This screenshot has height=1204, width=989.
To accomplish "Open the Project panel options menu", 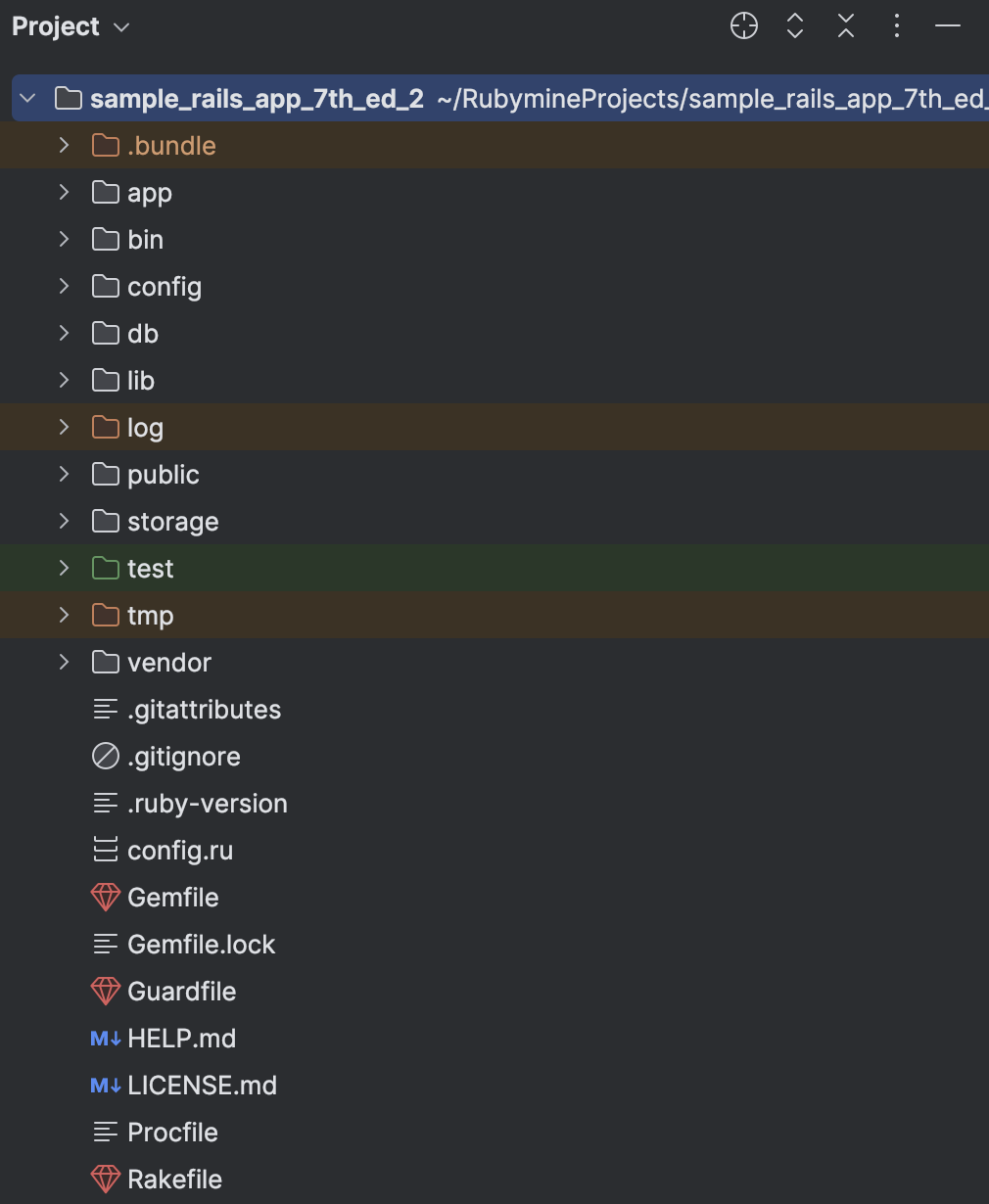I will point(897,26).
